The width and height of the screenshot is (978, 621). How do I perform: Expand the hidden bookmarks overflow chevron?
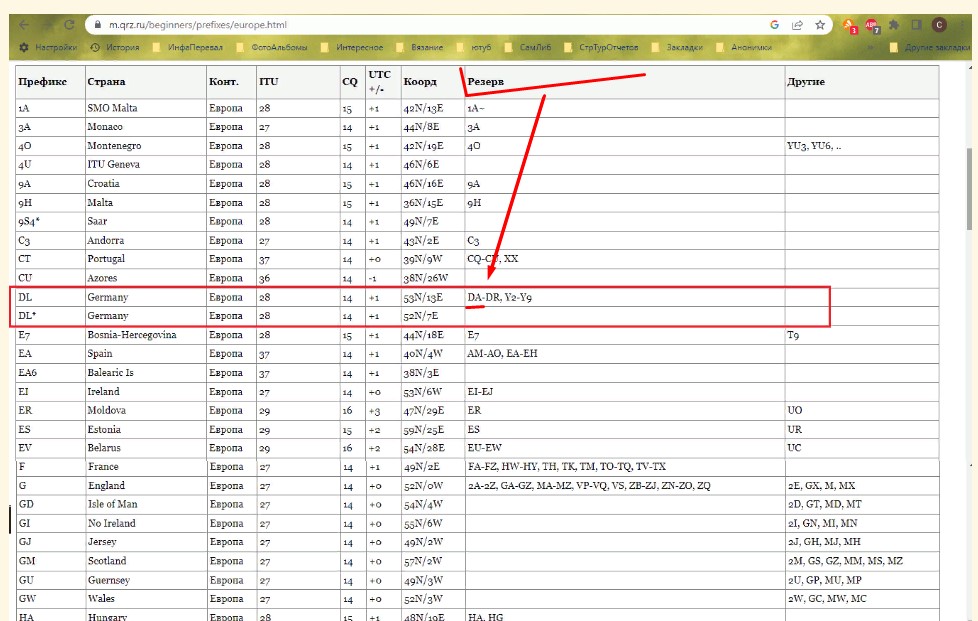[870, 47]
